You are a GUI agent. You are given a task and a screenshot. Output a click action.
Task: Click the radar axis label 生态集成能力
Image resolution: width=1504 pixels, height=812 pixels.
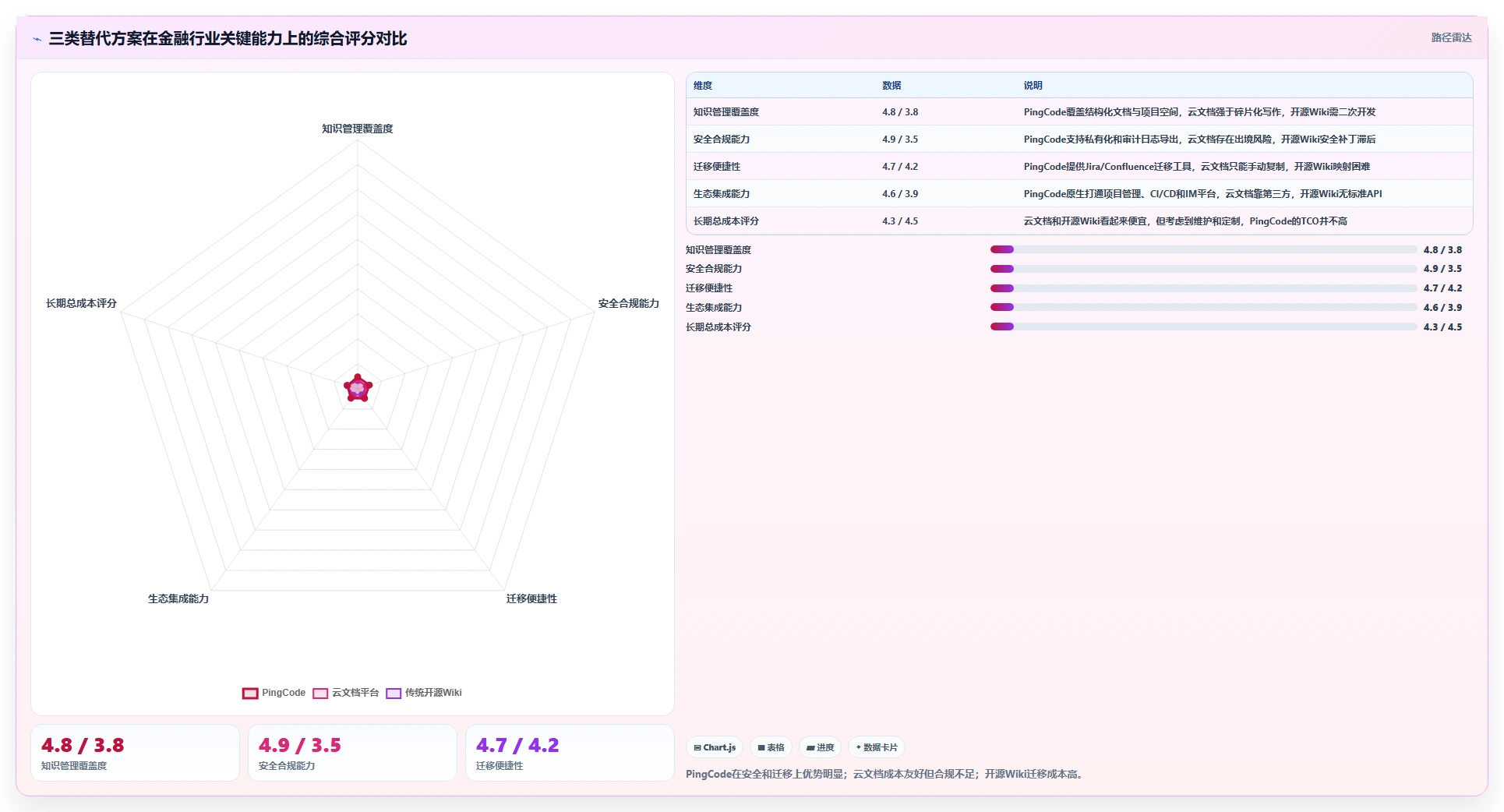point(178,598)
